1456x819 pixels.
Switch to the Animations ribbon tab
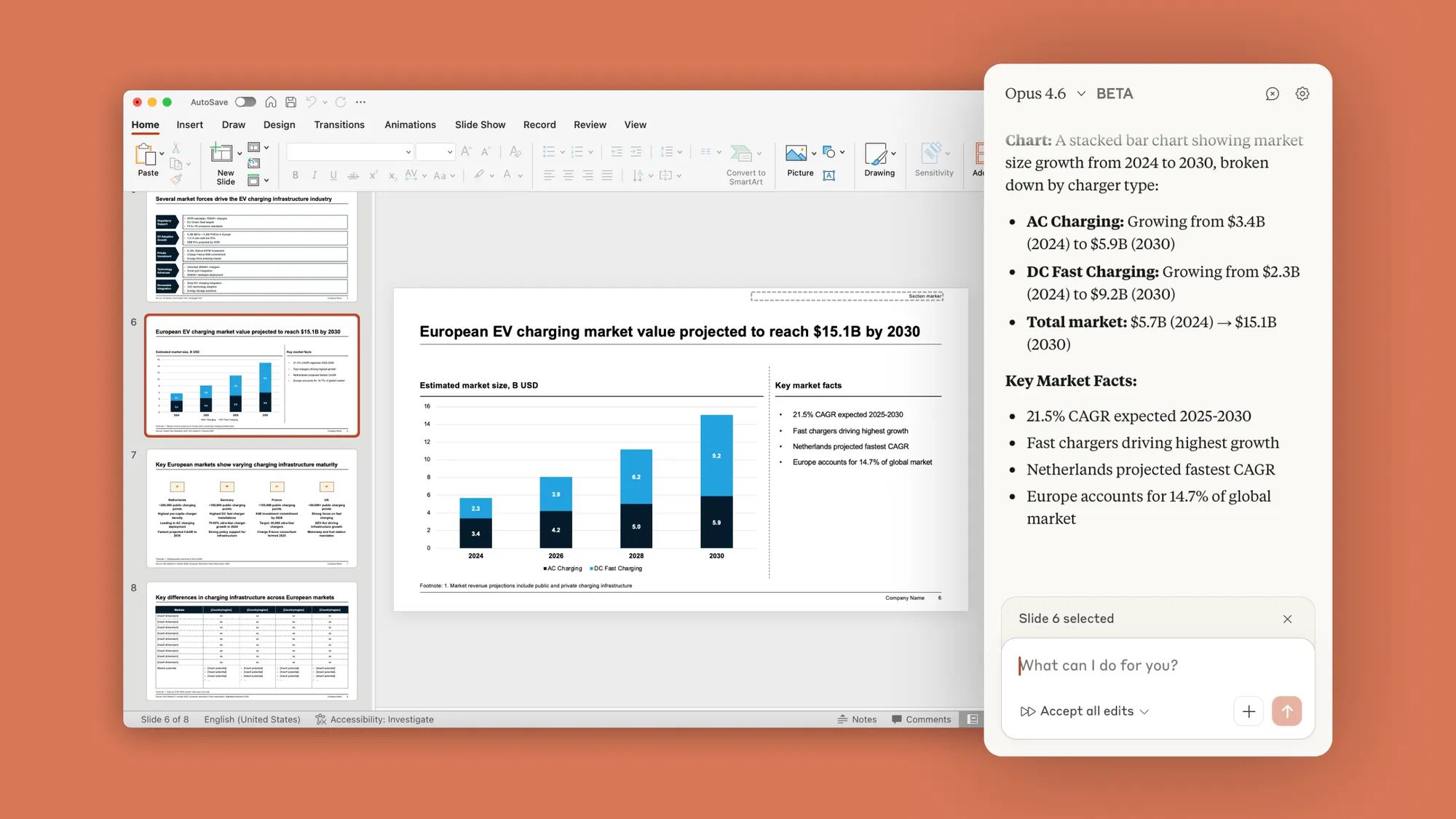[410, 124]
